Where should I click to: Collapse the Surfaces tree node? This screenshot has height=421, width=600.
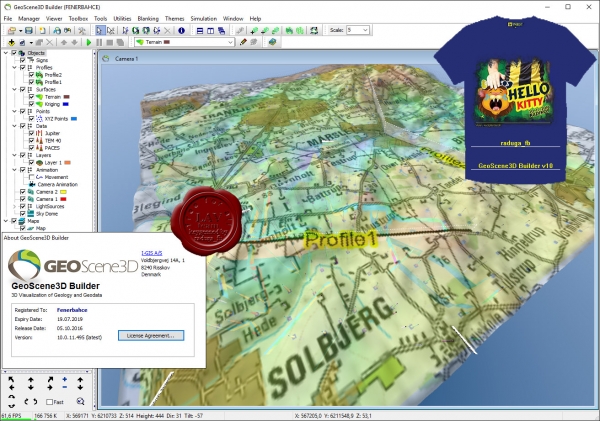point(15,89)
